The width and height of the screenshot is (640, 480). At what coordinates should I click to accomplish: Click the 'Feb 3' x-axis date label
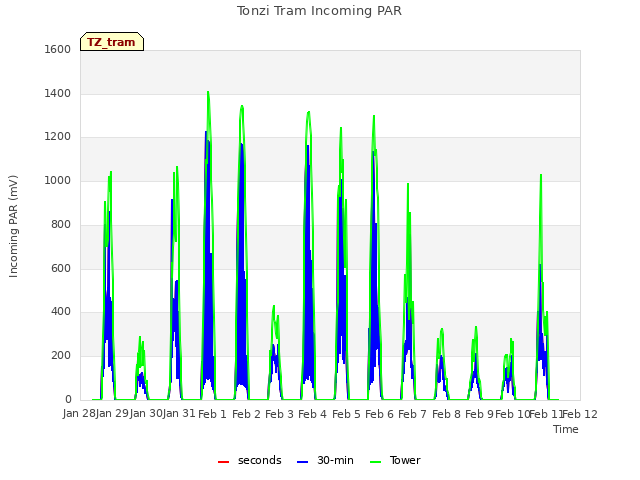pos(279,414)
